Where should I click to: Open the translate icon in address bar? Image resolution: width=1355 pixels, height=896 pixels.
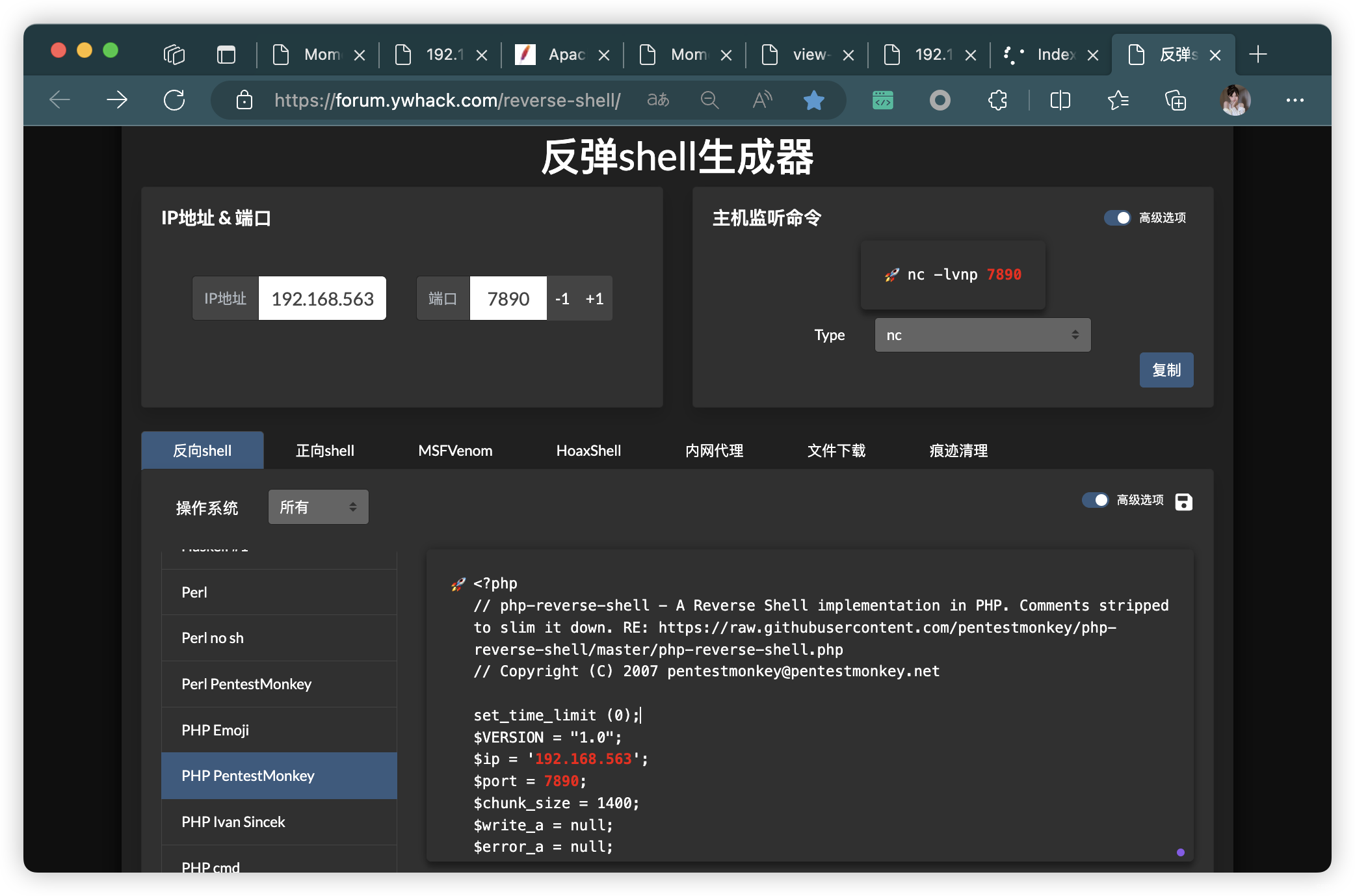click(x=658, y=100)
